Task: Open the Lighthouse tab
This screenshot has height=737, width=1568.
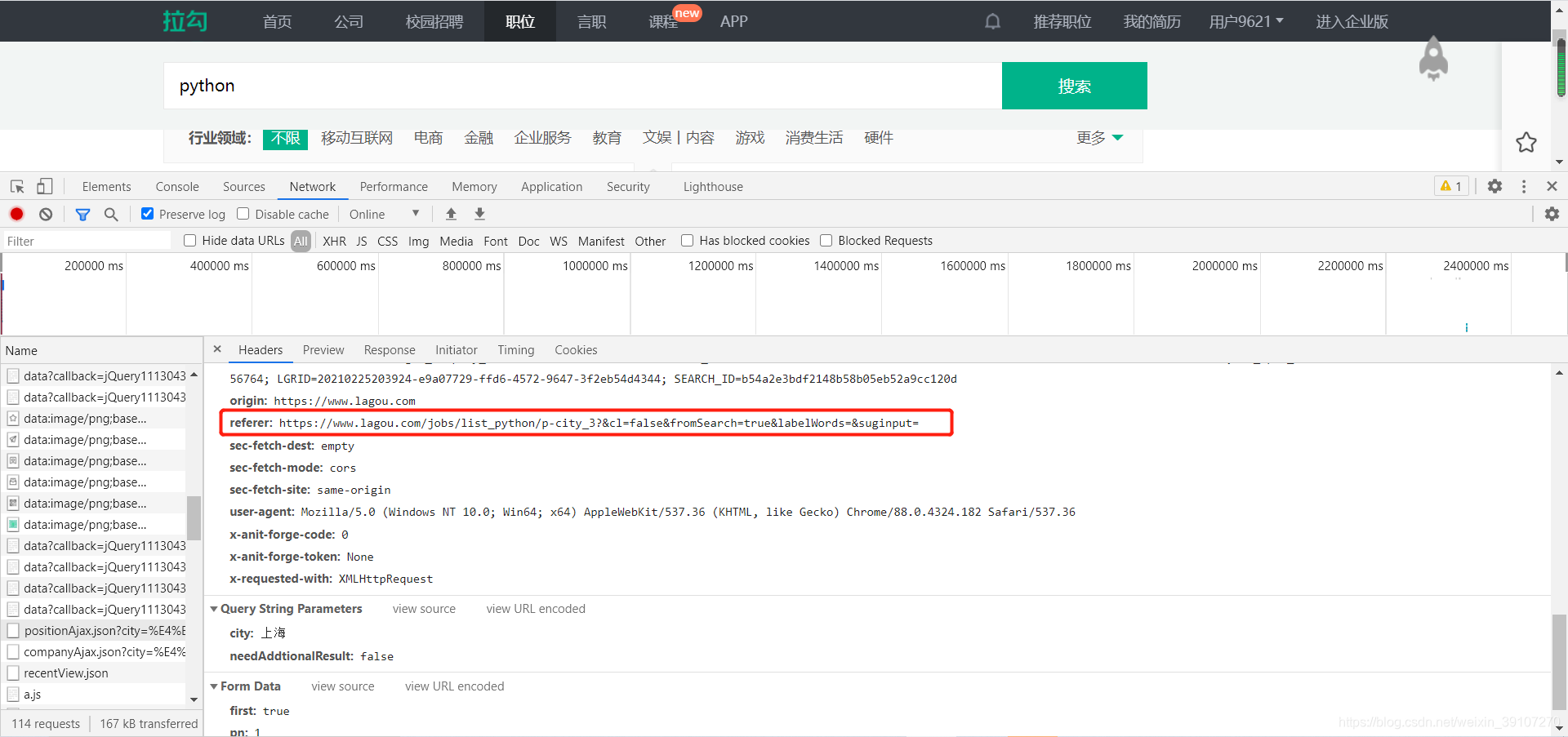Action: [713, 186]
